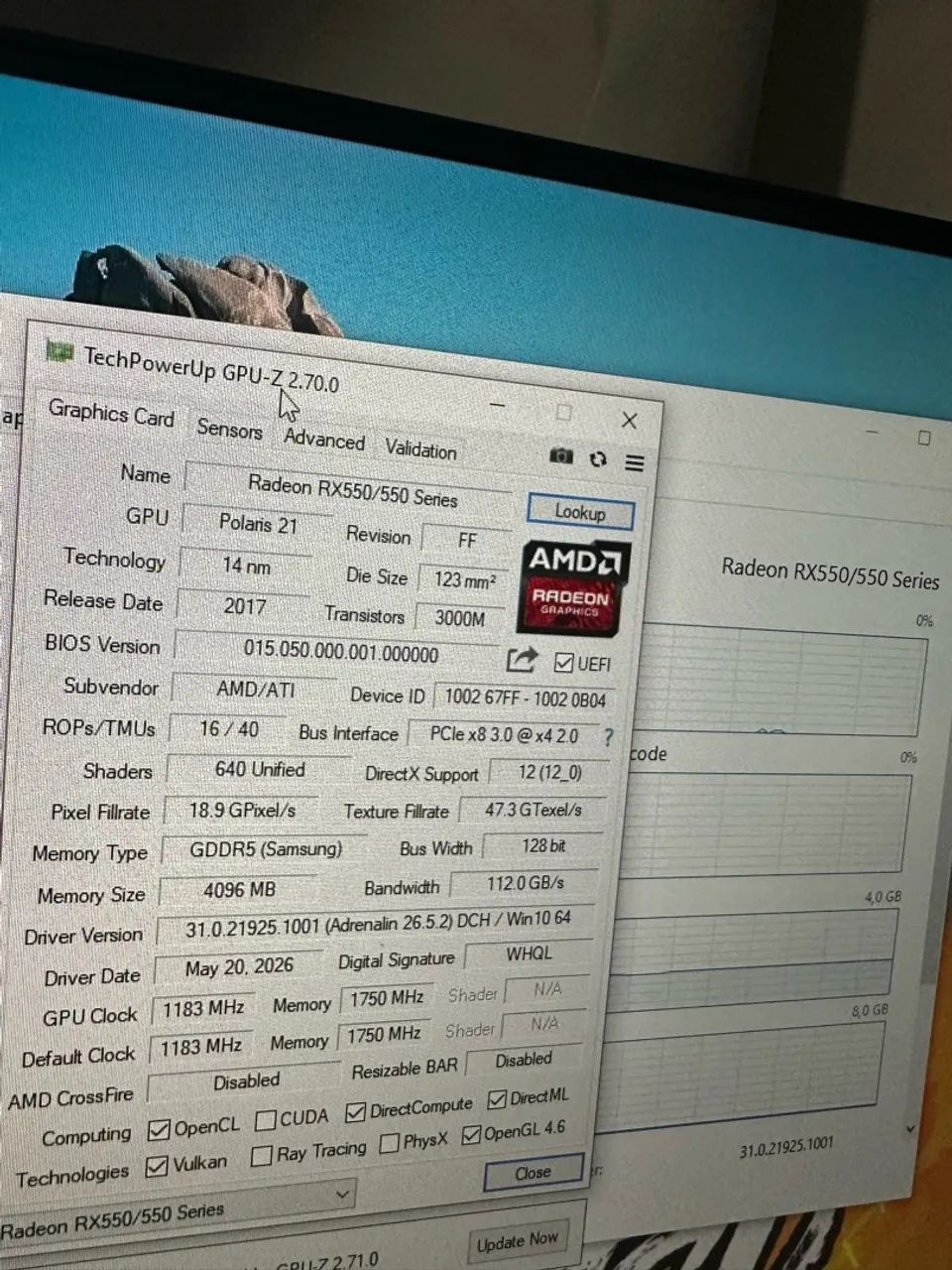Click the Digital Signature WHQL value
The height and width of the screenshot is (1270, 952).
click(x=529, y=953)
